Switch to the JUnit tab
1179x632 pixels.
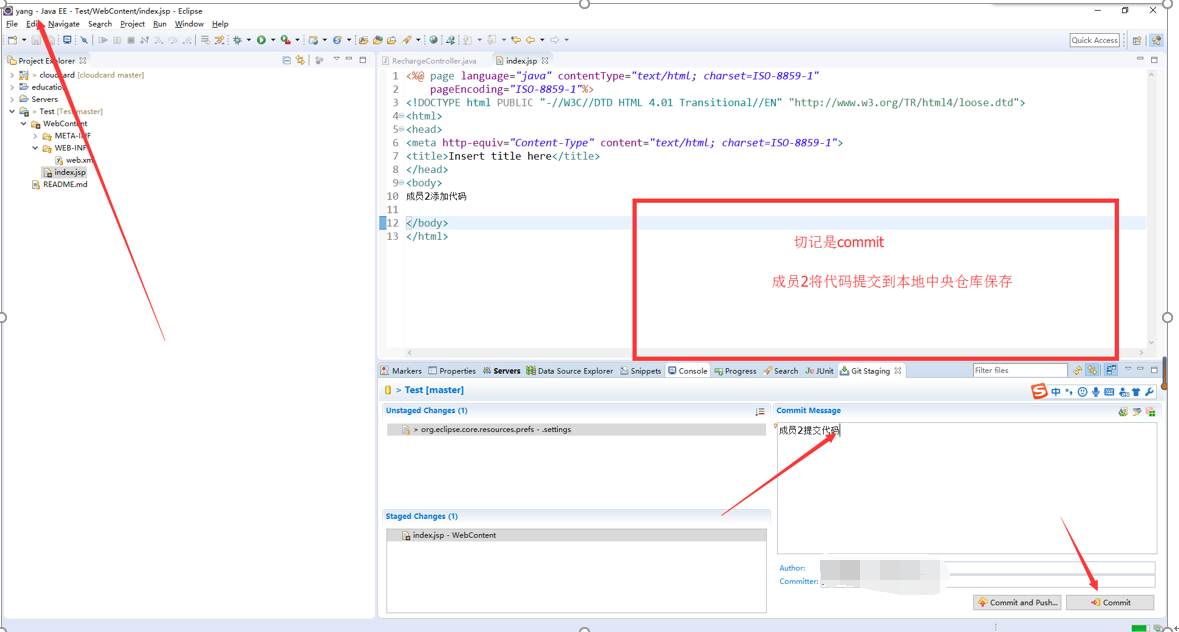coord(820,370)
